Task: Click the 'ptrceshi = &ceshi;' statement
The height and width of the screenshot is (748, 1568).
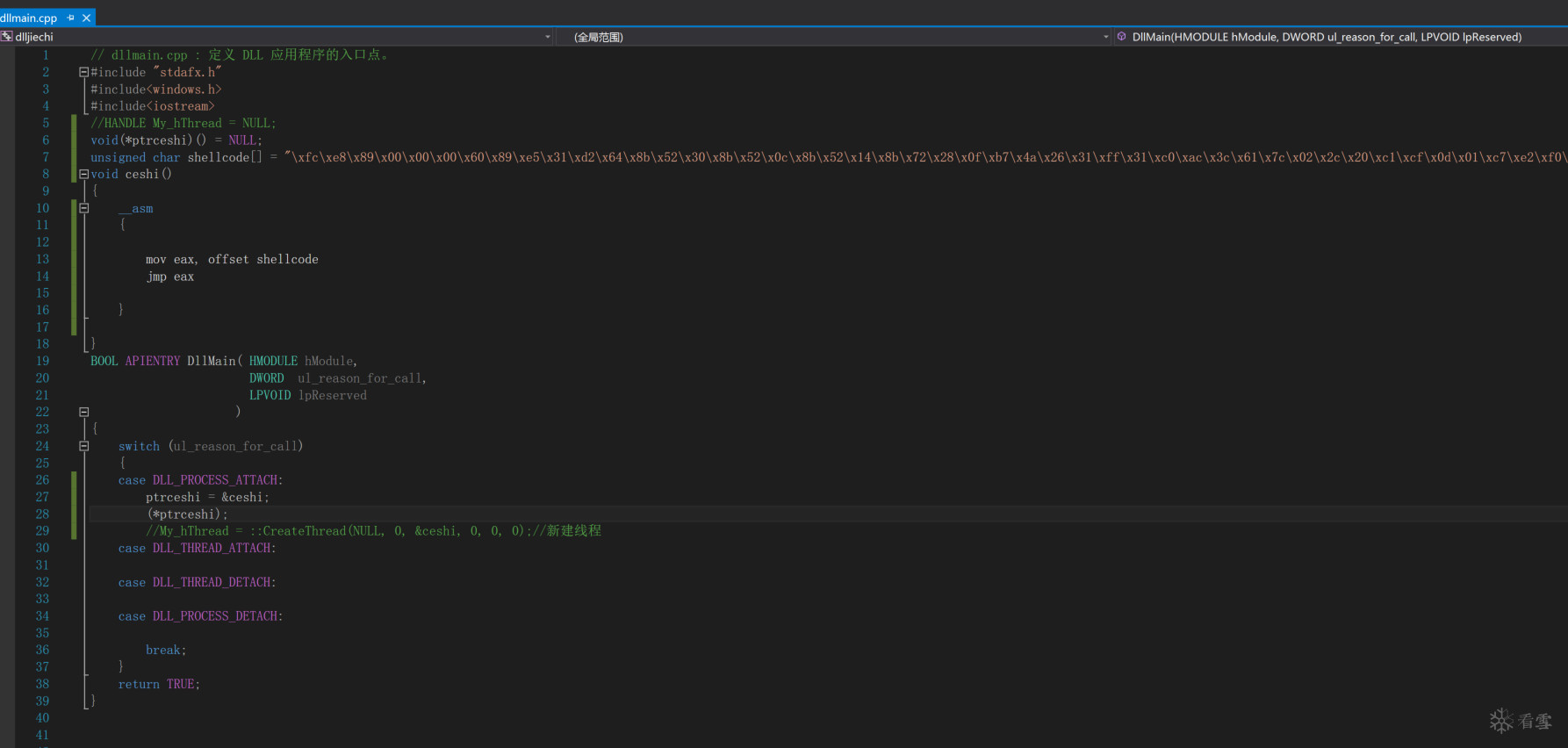Action: (x=208, y=498)
